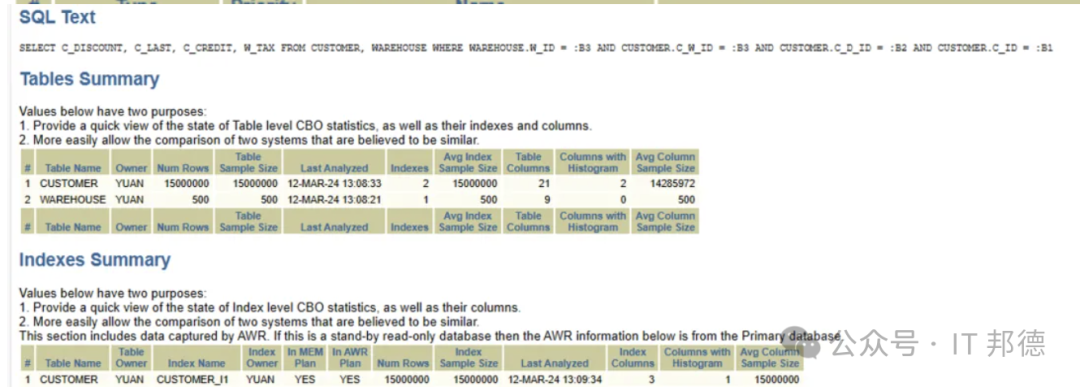
Task: Click the note about data captured by AWR
Action: [429, 336]
